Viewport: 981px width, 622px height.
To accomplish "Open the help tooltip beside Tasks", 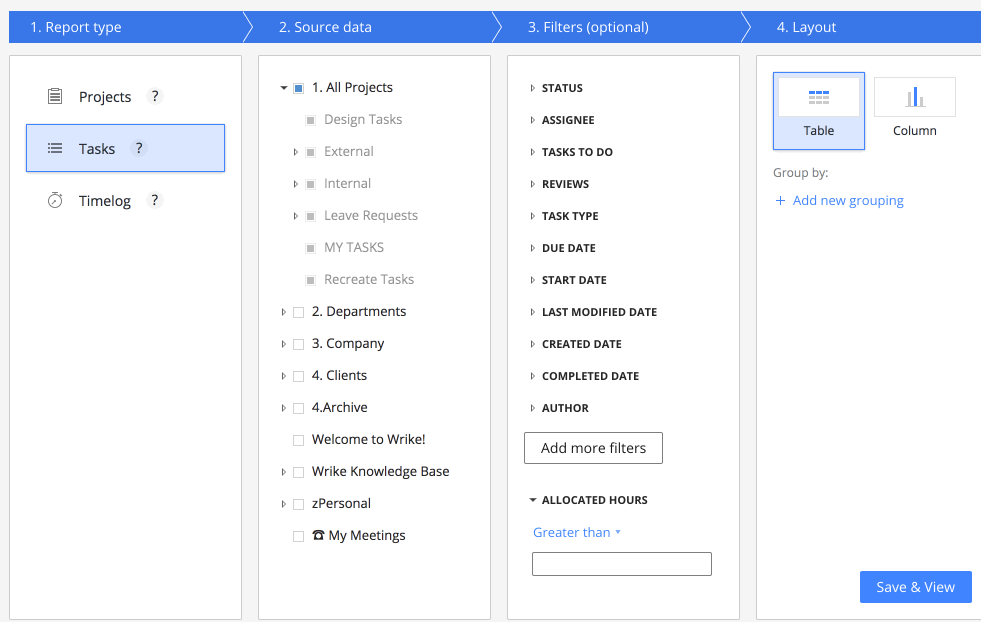I will click(139, 149).
